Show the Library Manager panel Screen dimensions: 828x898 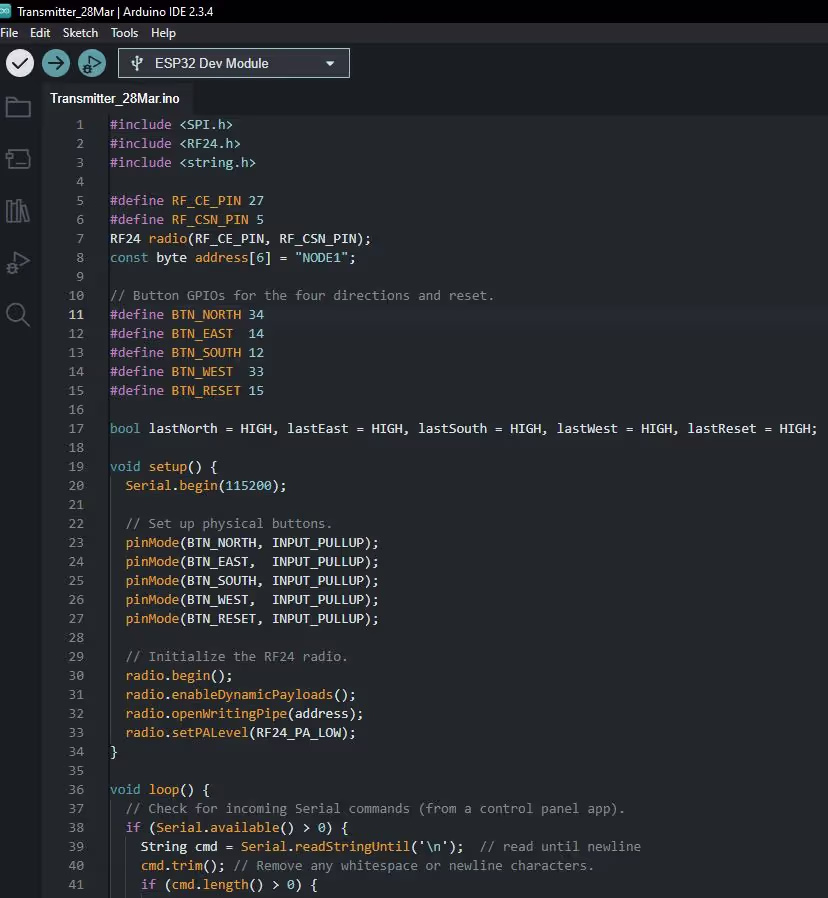coord(18,211)
